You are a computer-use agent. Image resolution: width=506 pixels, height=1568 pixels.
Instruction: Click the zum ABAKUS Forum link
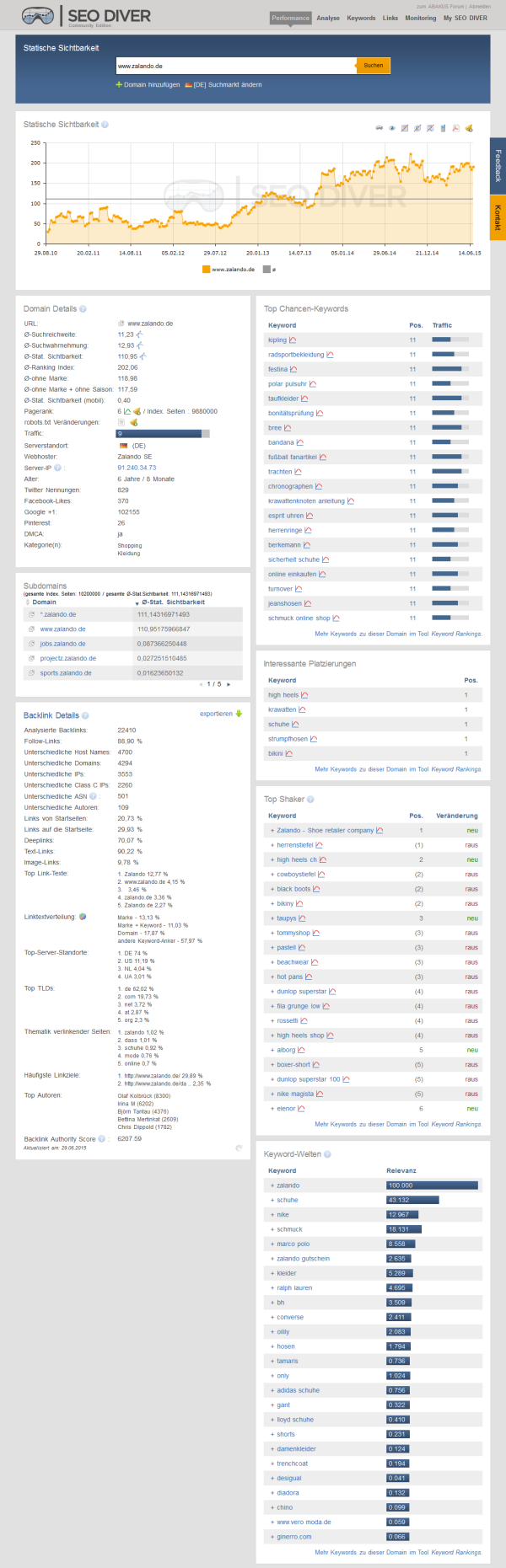coord(440,6)
